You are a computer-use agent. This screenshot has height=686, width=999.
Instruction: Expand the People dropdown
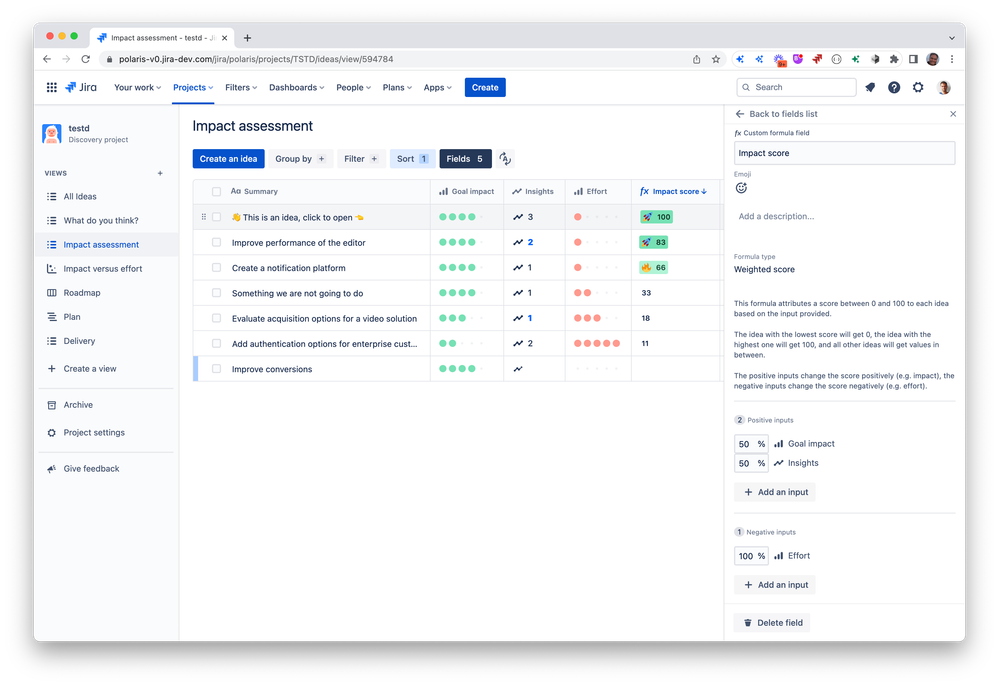(x=353, y=87)
